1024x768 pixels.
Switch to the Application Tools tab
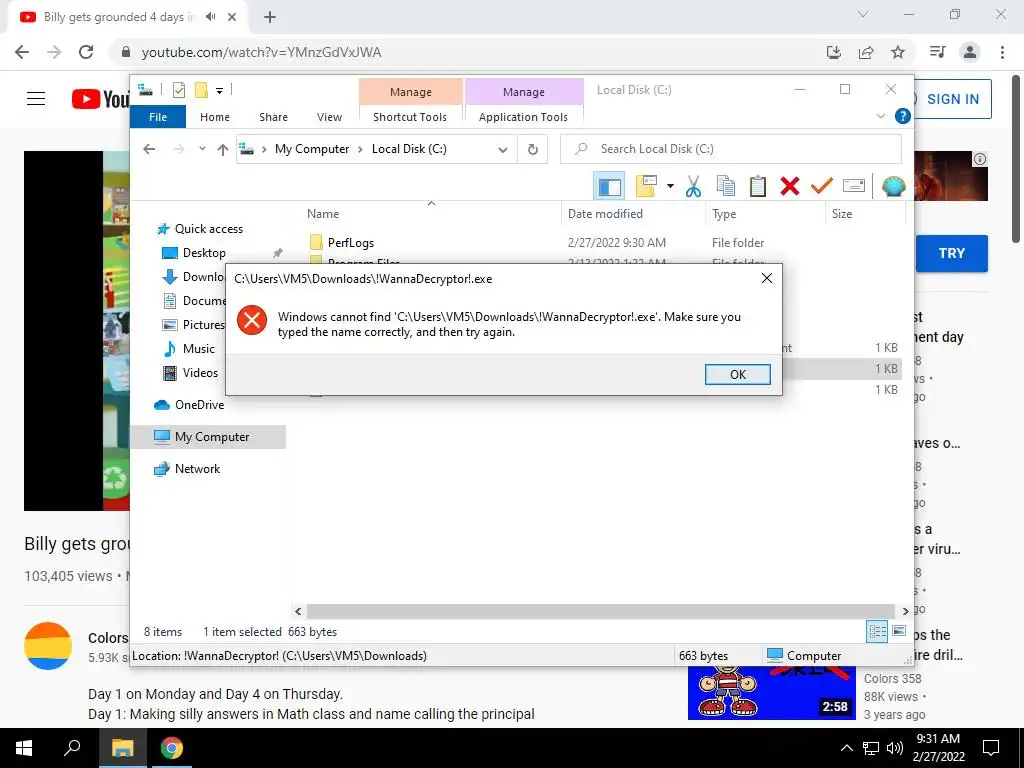[x=523, y=117]
